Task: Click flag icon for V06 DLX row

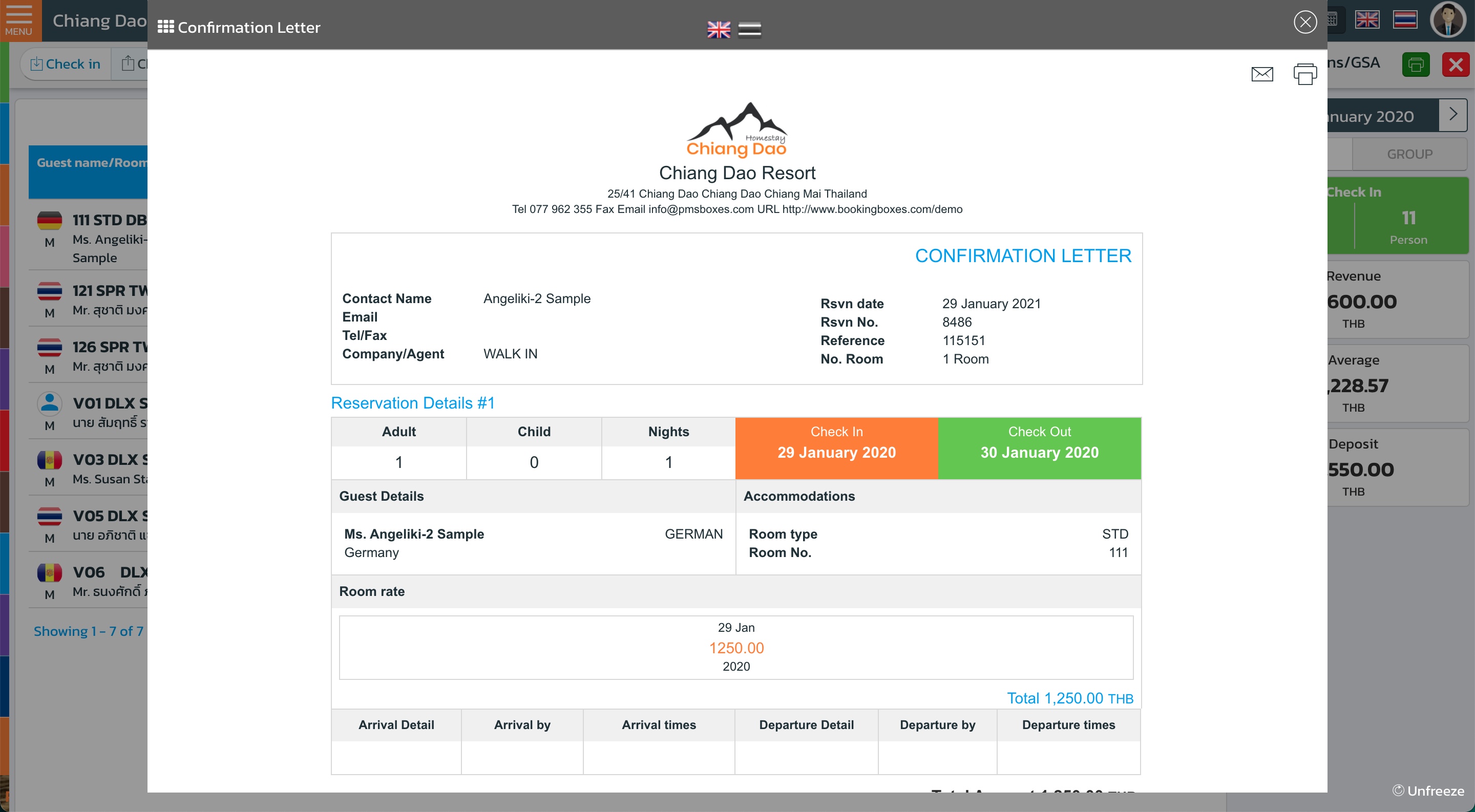Action: tap(50, 572)
